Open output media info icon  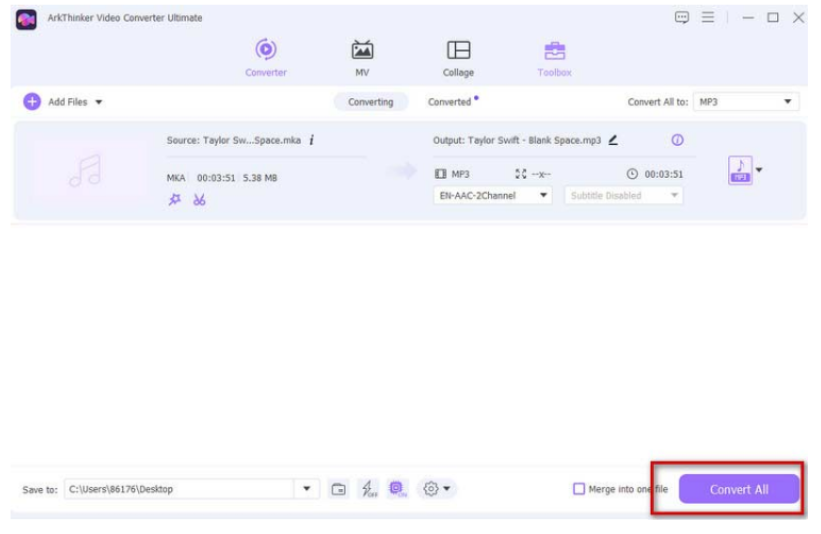click(x=677, y=140)
